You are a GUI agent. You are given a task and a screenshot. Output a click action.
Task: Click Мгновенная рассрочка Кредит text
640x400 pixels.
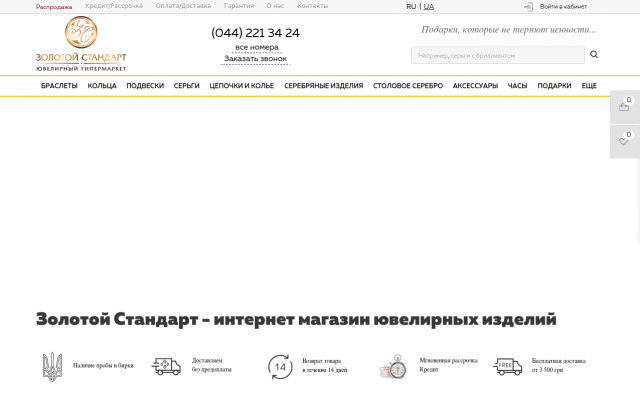point(449,365)
